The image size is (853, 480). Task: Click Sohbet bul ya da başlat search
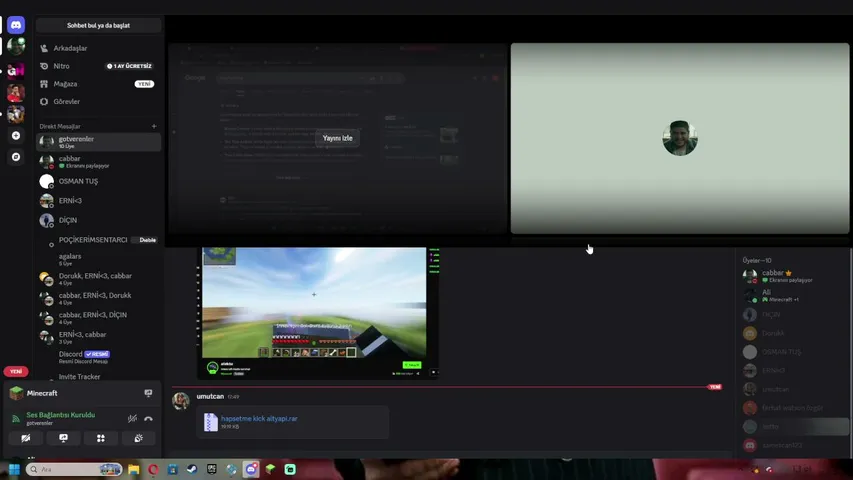coord(98,26)
